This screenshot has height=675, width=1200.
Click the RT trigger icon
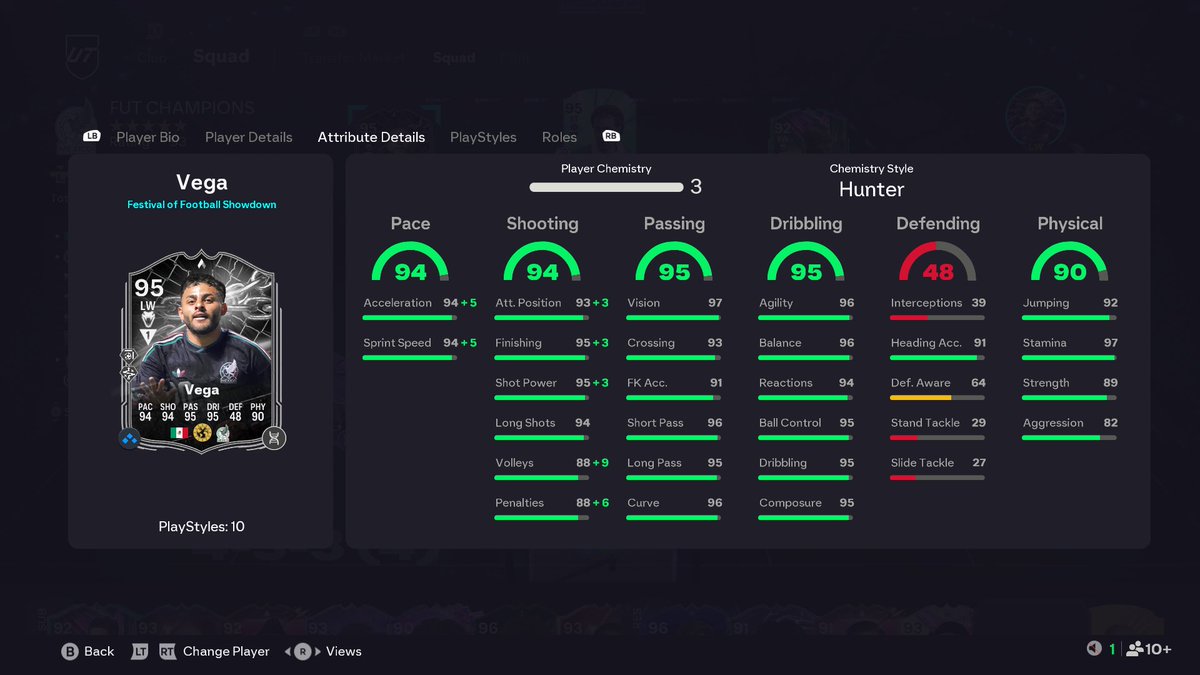[x=167, y=651]
